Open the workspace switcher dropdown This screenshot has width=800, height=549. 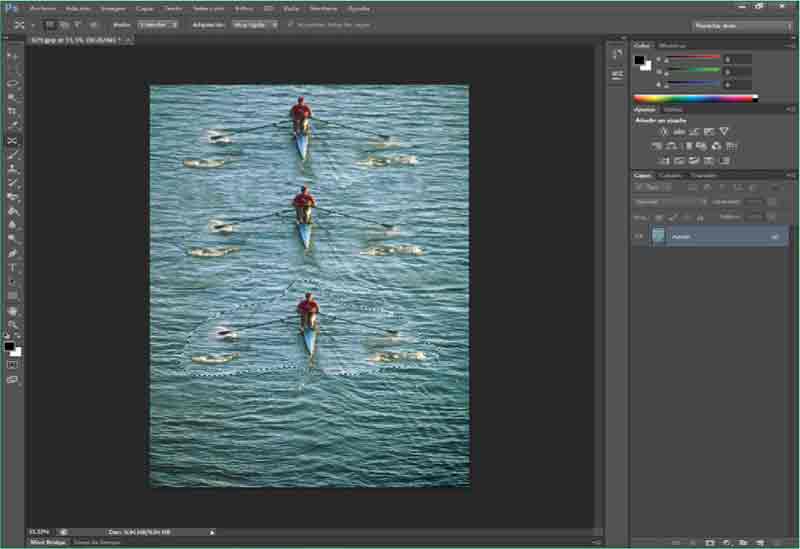[742, 25]
